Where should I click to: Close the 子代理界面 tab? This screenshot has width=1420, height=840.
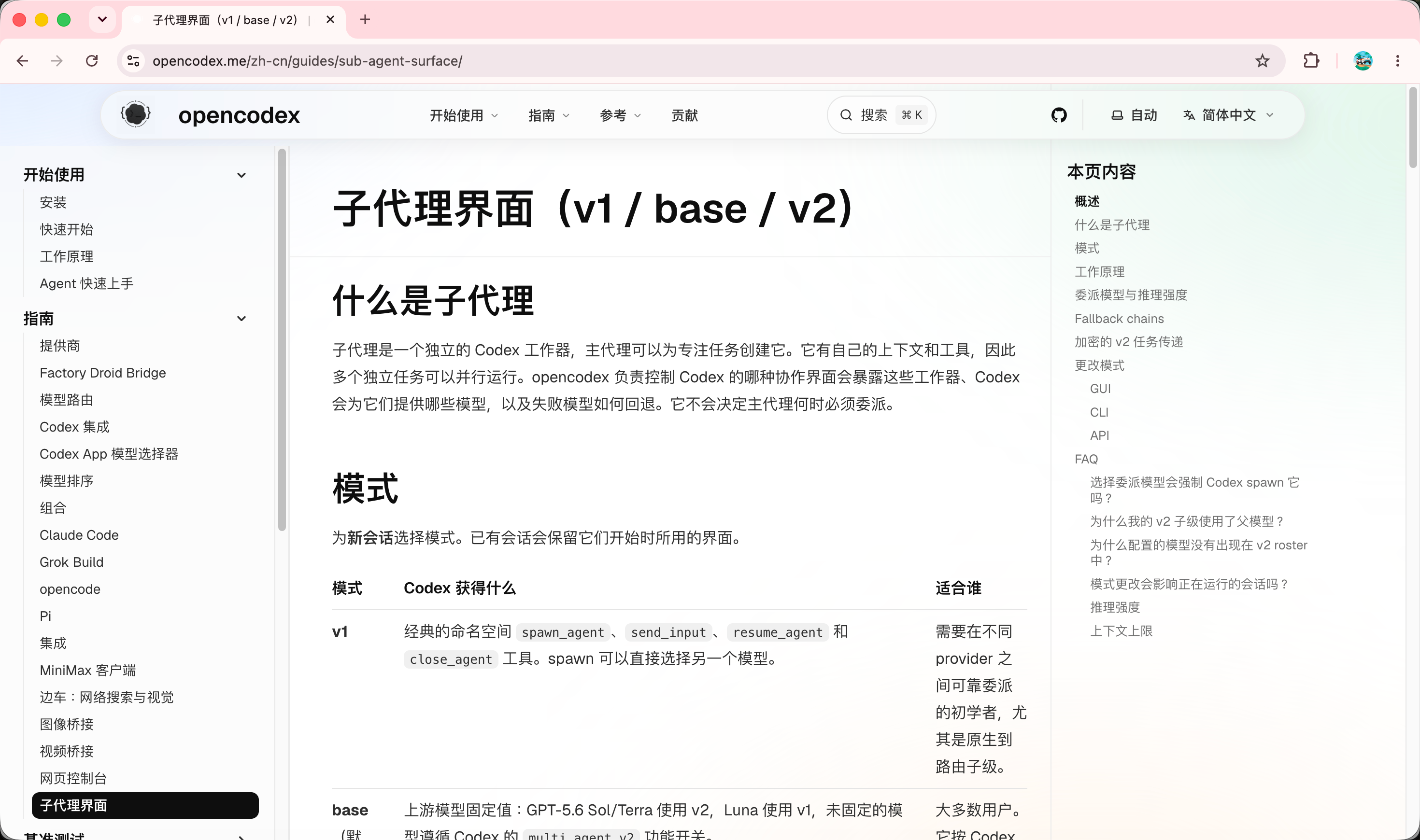tap(331, 20)
